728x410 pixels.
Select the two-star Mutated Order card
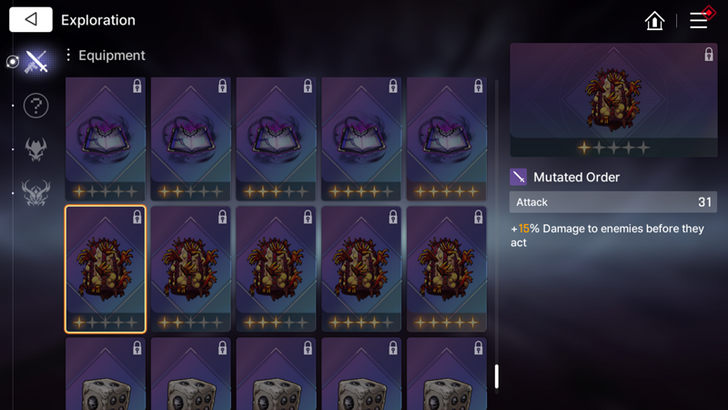(190, 269)
